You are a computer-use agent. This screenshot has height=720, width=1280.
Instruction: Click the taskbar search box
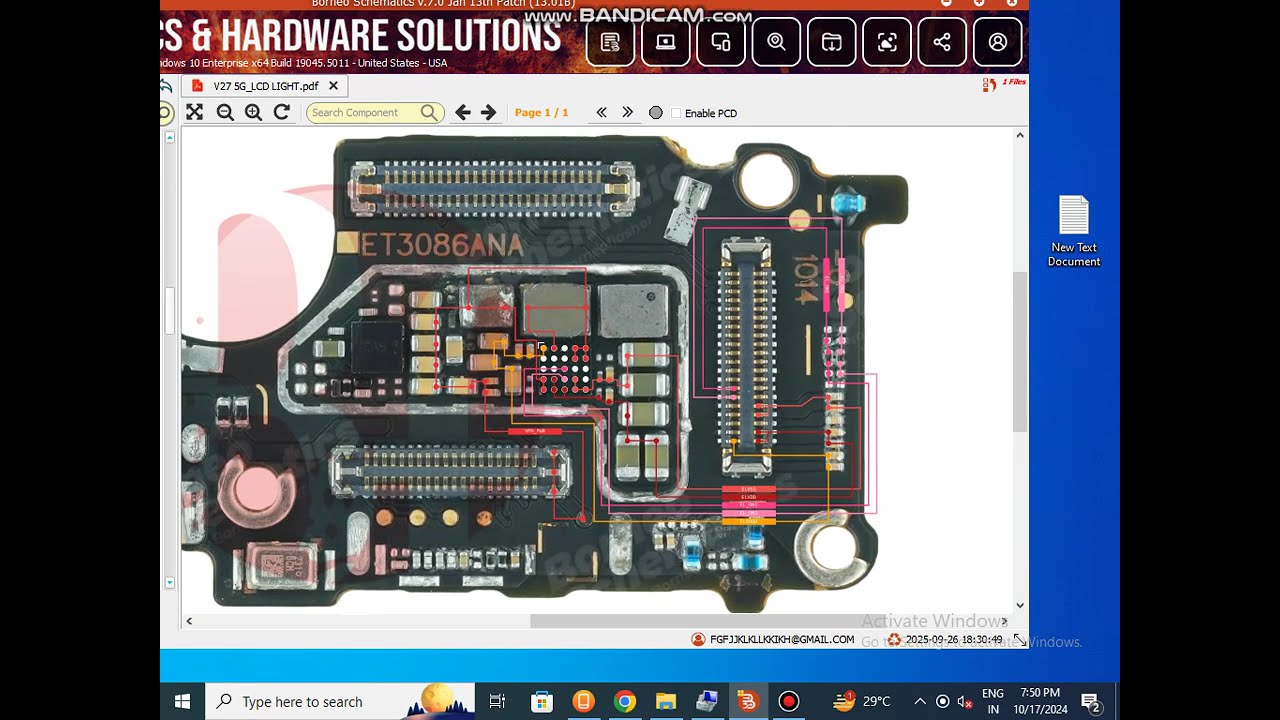click(340, 701)
